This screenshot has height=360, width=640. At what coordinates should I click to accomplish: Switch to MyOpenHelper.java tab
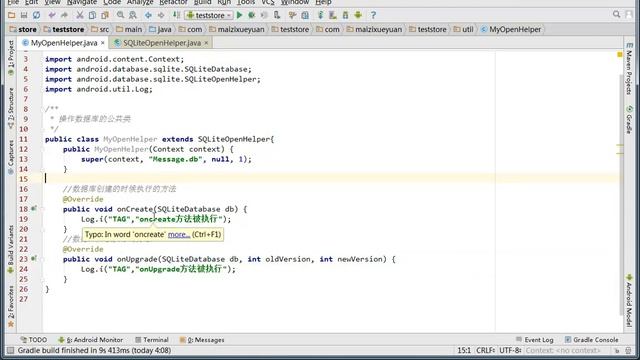(x=64, y=43)
